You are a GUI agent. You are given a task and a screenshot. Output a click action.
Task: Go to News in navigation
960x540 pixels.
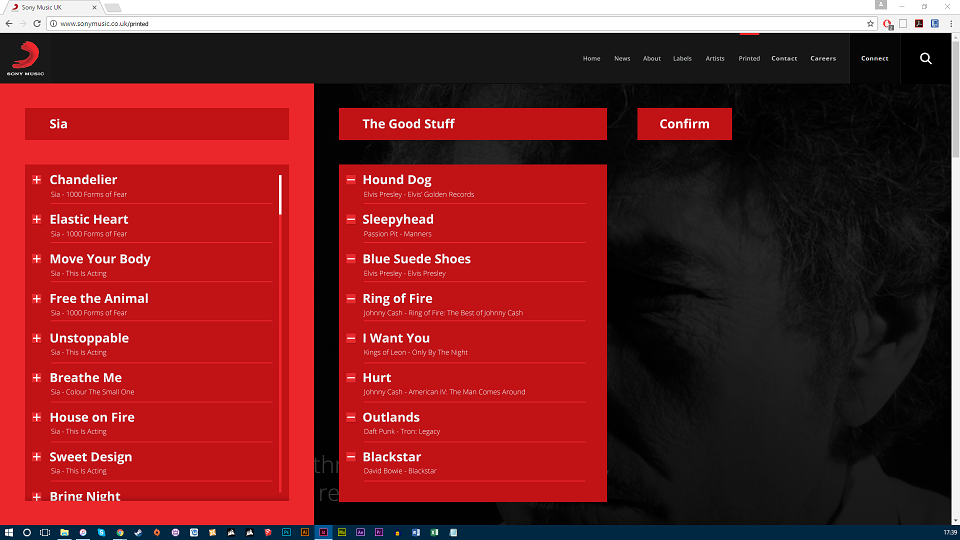[622, 59]
